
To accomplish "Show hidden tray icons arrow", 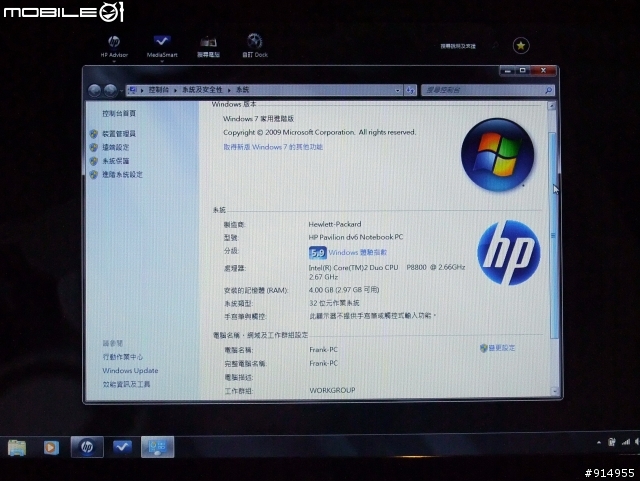I will 599,442.
